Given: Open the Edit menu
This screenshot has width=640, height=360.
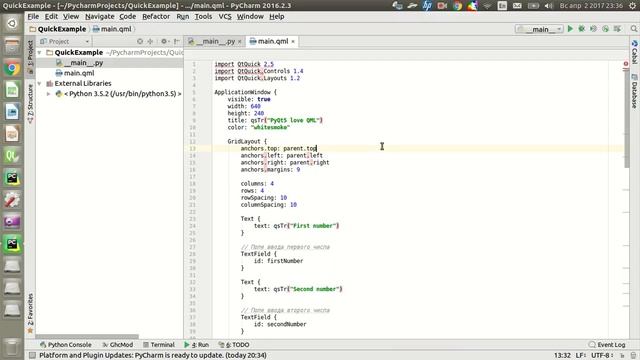Looking at the screenshot, I should (51, 16).
